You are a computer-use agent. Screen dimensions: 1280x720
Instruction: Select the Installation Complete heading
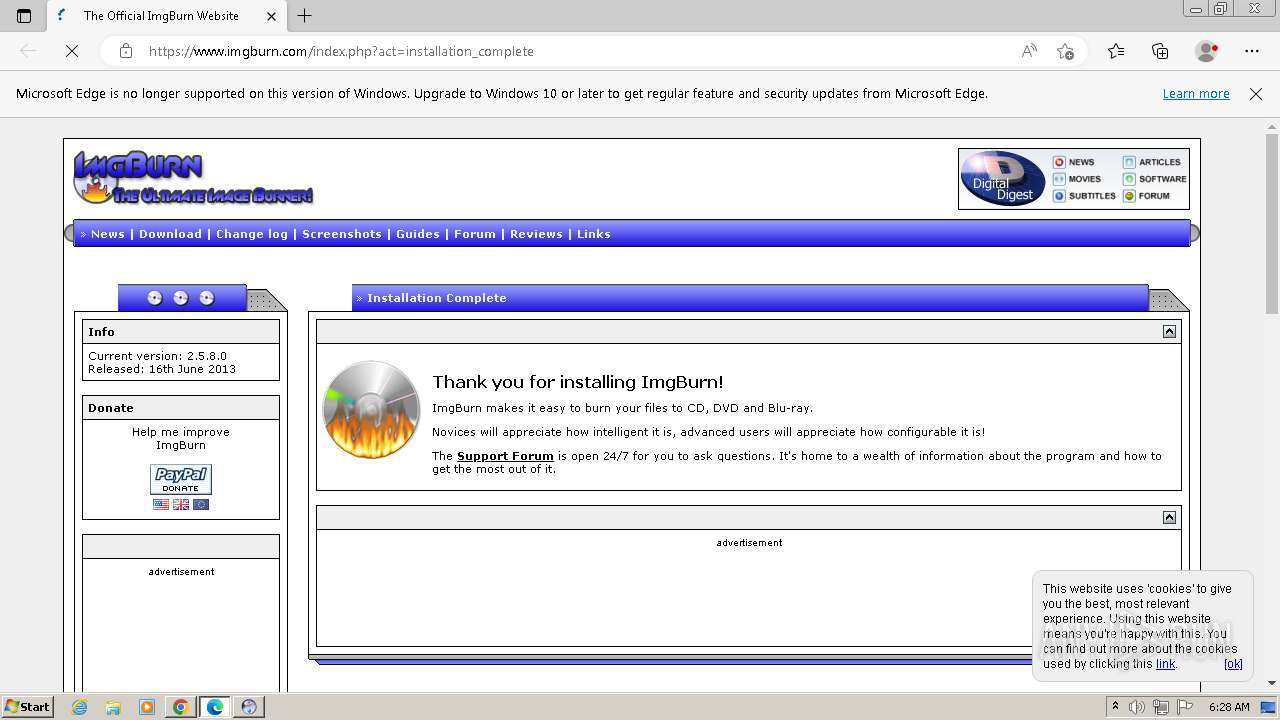click(437, 298)
